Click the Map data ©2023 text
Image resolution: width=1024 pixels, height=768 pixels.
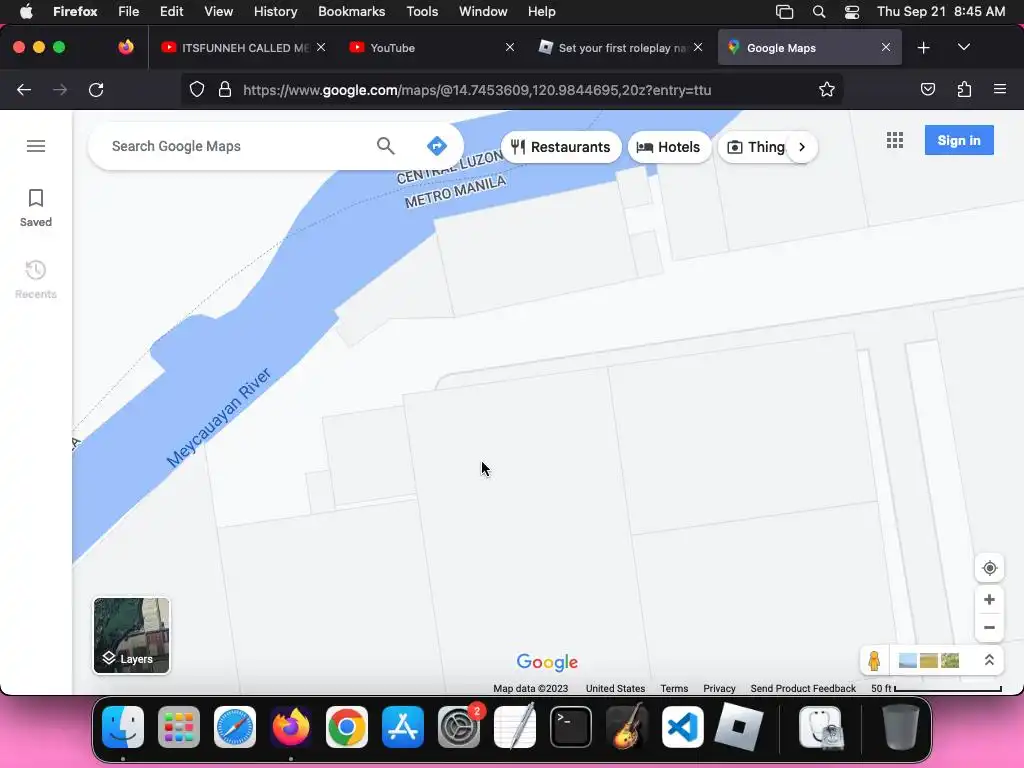point(530,688)
